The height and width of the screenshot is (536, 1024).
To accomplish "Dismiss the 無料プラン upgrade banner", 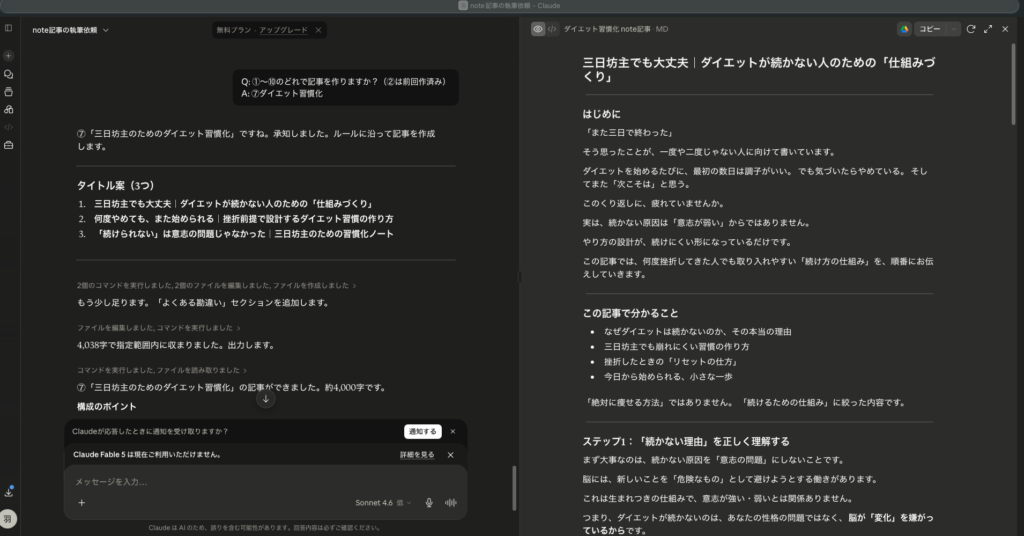I will (318, 30).
